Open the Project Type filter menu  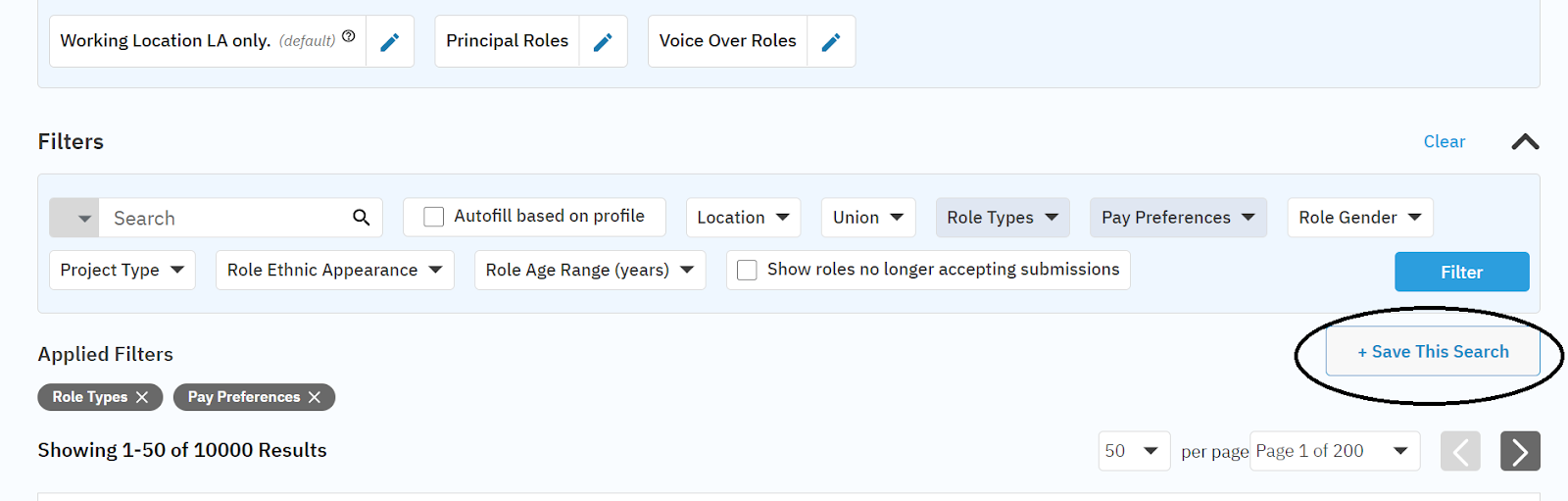(122, 270)
